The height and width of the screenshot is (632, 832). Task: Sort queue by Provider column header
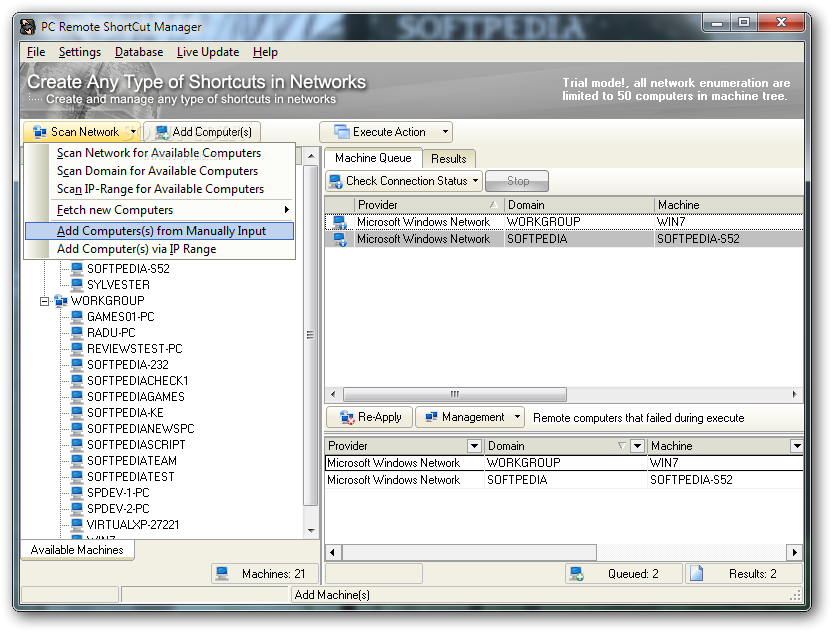click(429, 205)
